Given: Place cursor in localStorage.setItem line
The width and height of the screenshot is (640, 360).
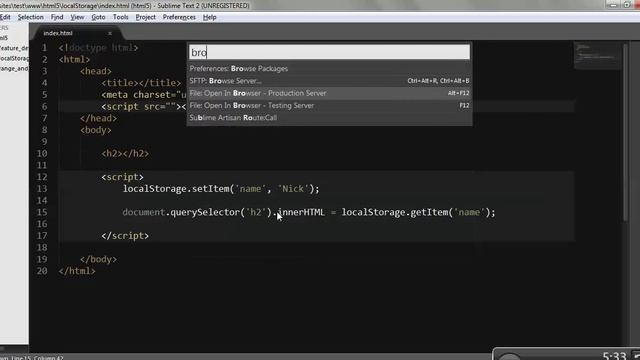Looking at the screenshot, I should point(221,189).
